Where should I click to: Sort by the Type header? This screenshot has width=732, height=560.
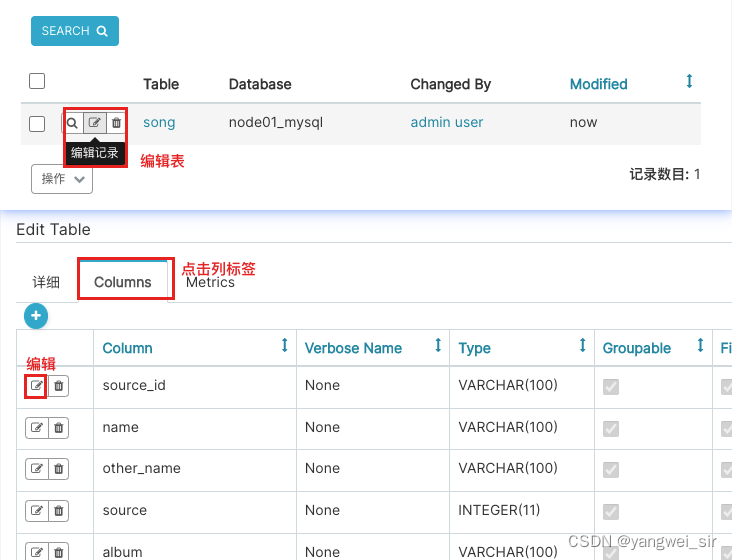pyautogui.click(x=474, y=348)
